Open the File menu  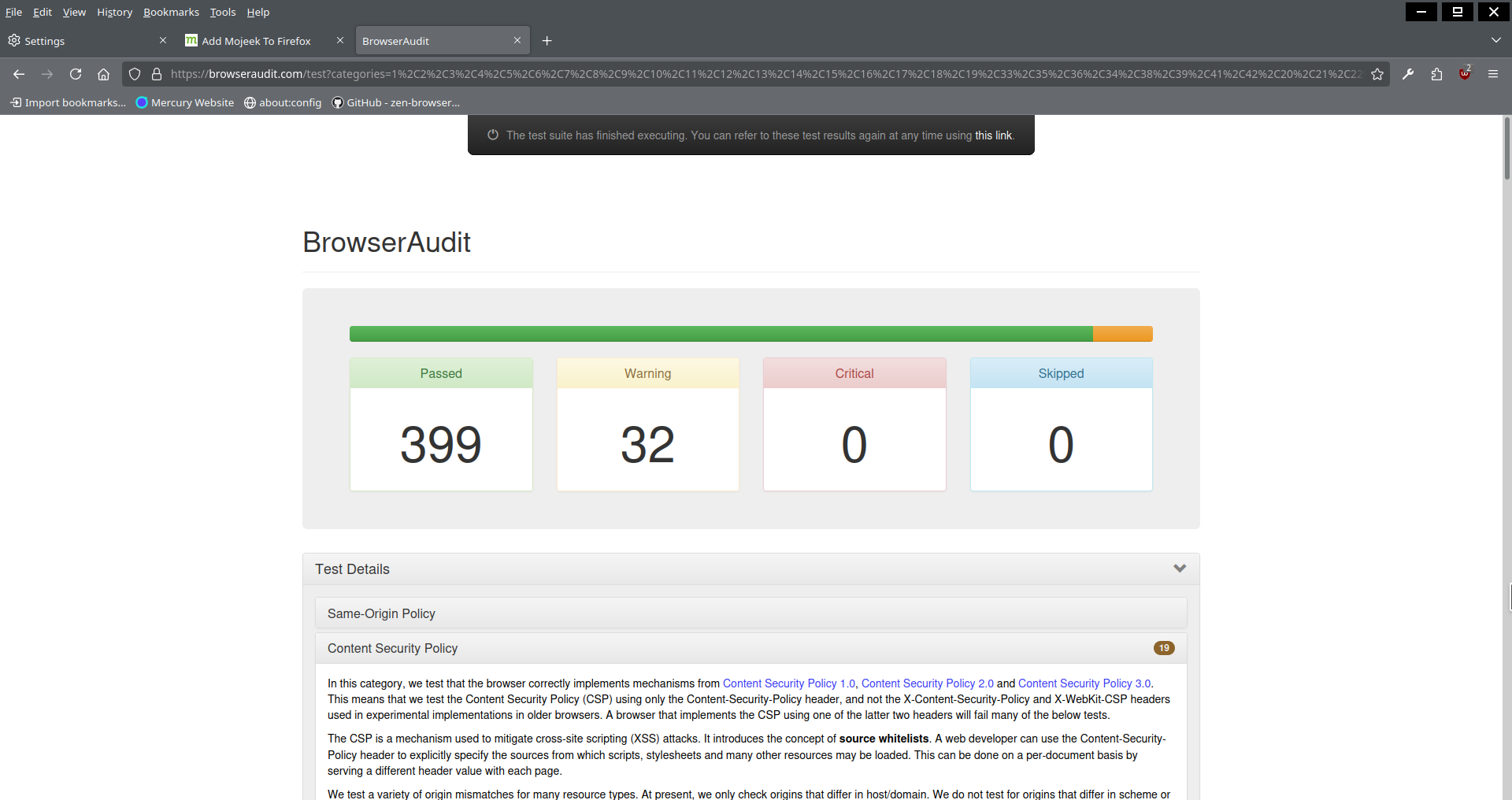click(x=13, y=12)
